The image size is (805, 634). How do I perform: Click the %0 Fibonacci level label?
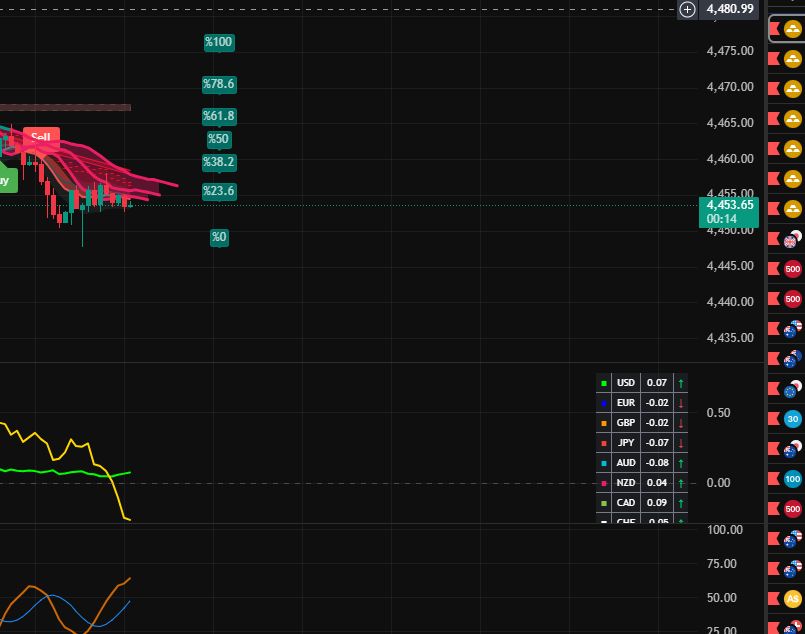click(218, 237)
